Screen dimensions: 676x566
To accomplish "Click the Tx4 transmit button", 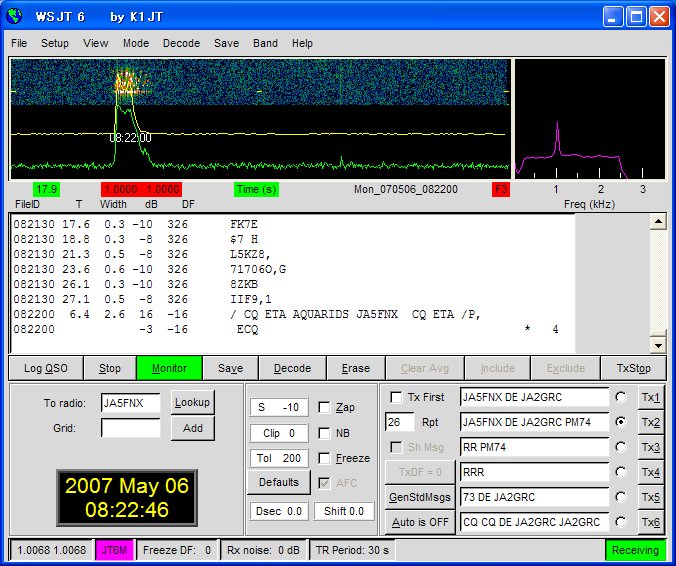I will coord(650,472).
